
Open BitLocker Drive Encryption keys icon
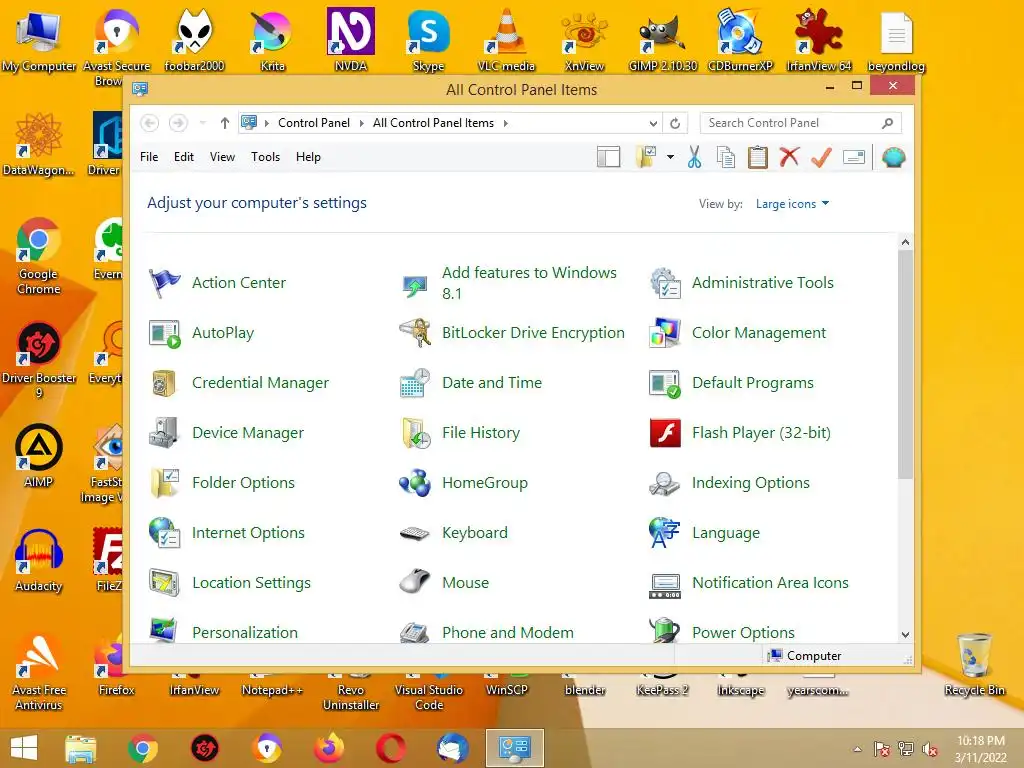point(415,333)
